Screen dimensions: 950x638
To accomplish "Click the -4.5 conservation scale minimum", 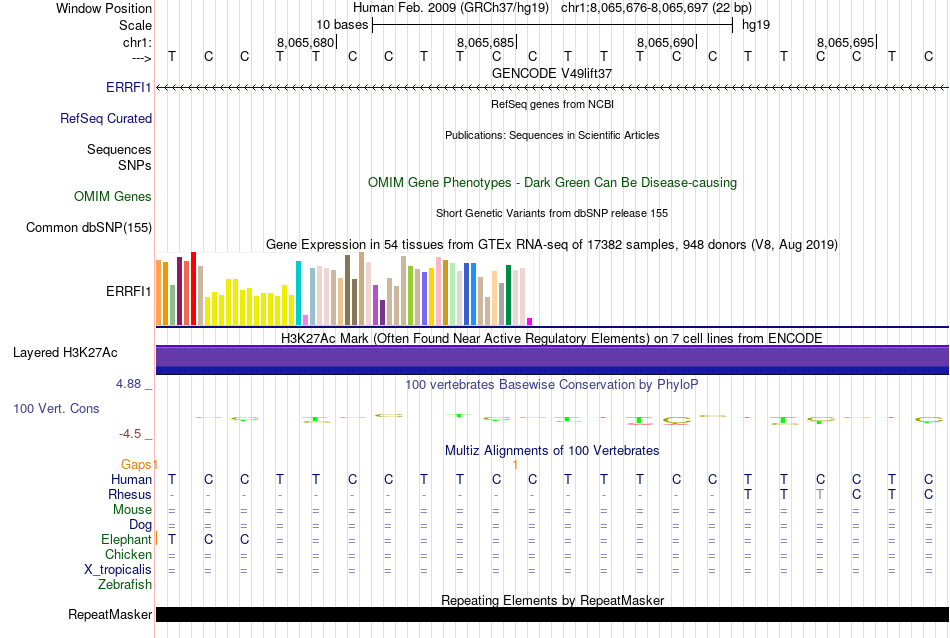I will pos(130,434).
